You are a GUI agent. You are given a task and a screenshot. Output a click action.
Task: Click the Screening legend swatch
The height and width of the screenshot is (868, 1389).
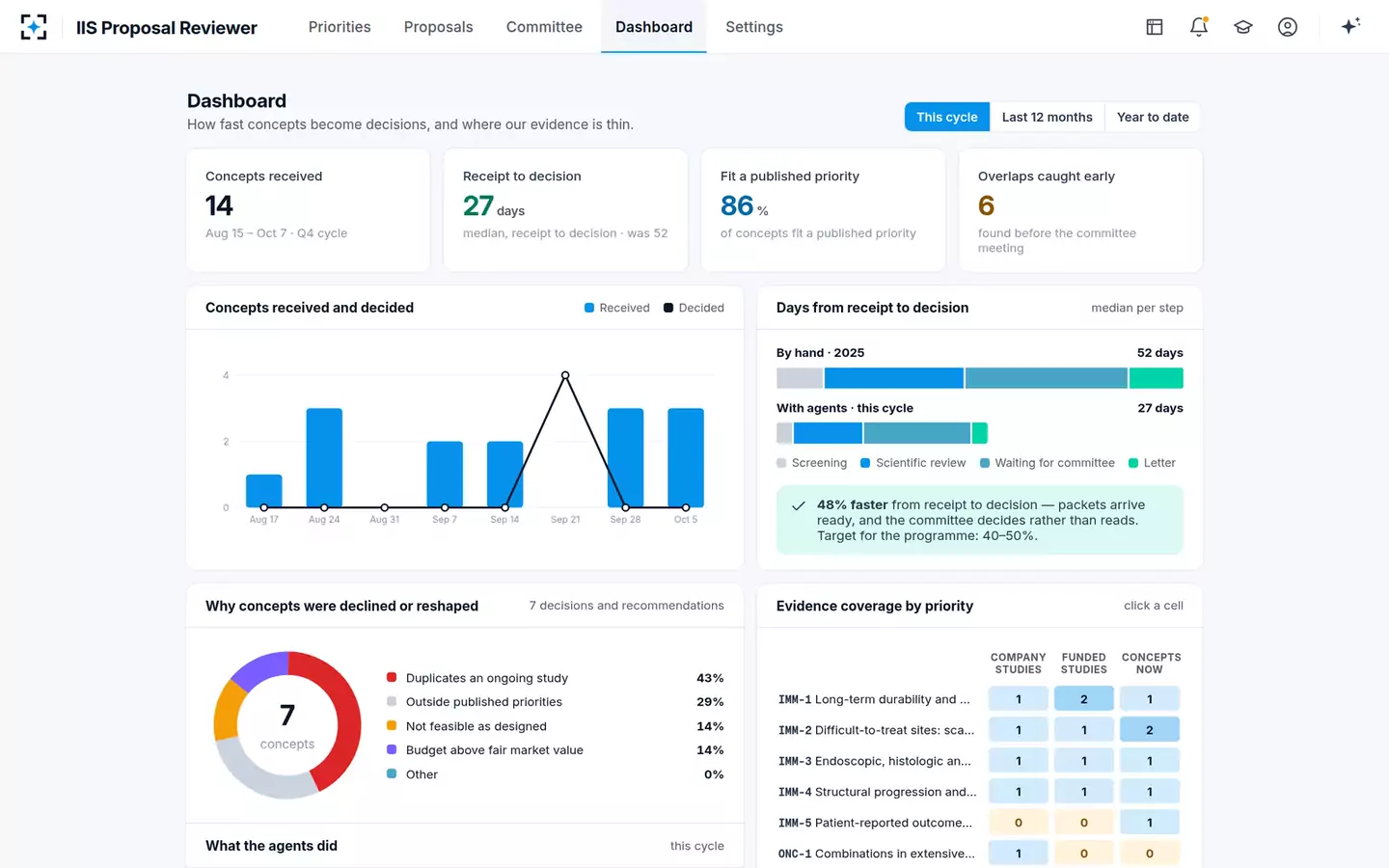pos(781,463)
